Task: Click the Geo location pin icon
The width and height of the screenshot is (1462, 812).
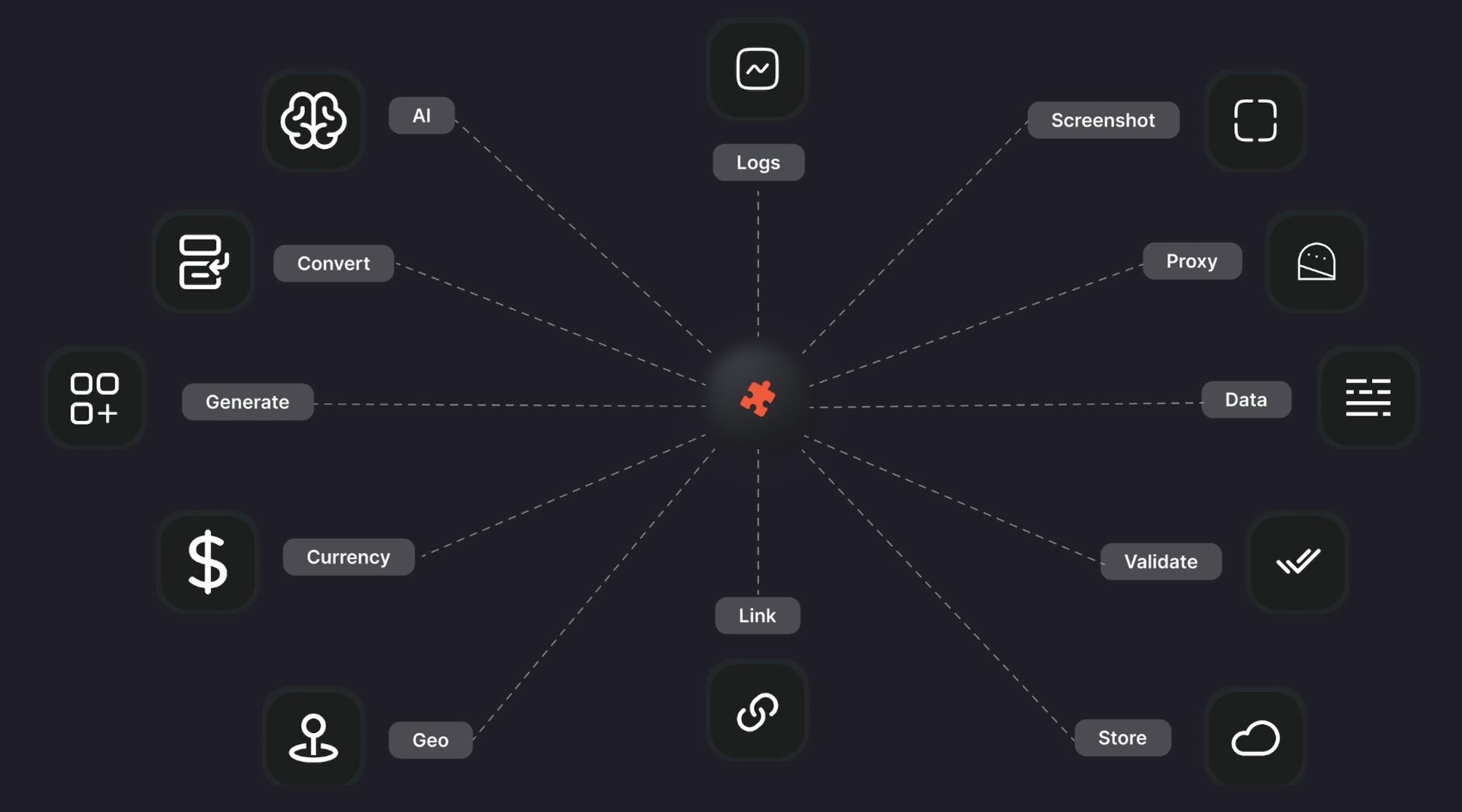Action: [x=314, y=740]
